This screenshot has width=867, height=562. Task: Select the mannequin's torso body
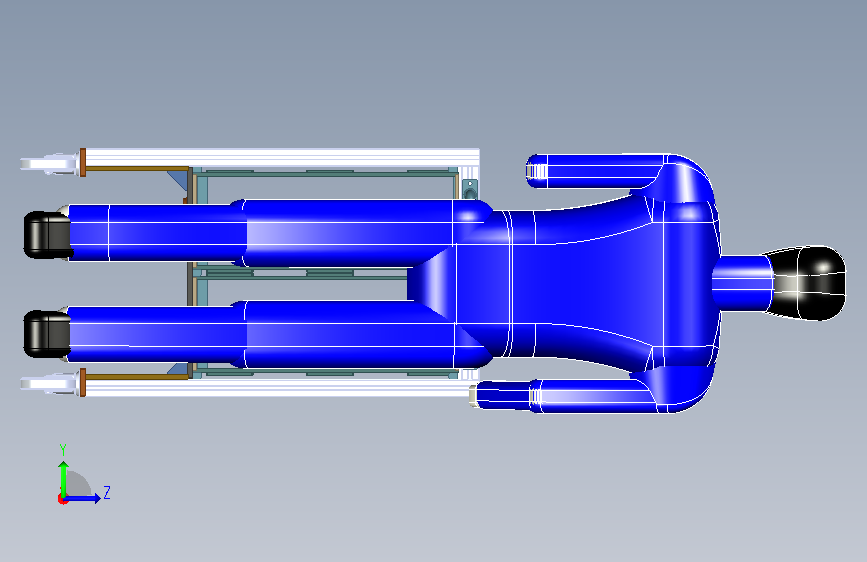(x=586, y=283)
